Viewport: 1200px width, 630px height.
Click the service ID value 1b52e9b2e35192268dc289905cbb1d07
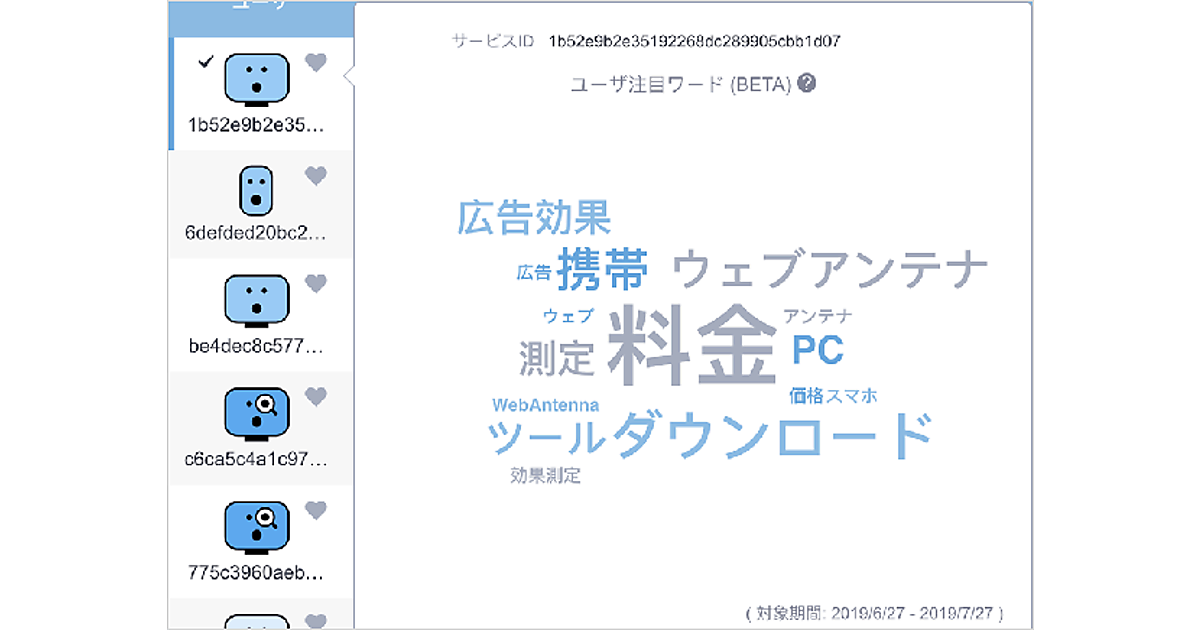pyautogui.click(x=694, y=42)
